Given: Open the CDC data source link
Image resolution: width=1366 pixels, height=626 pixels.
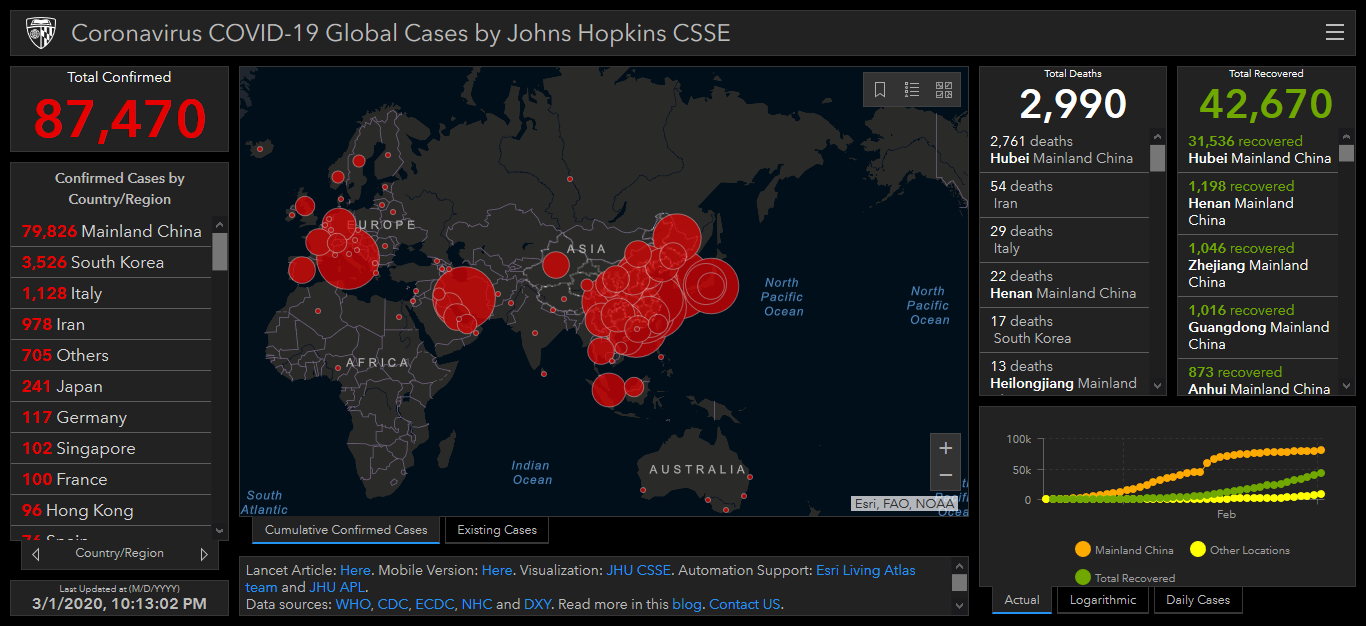Looking at the screenshot, I should (x=393, y=604).
